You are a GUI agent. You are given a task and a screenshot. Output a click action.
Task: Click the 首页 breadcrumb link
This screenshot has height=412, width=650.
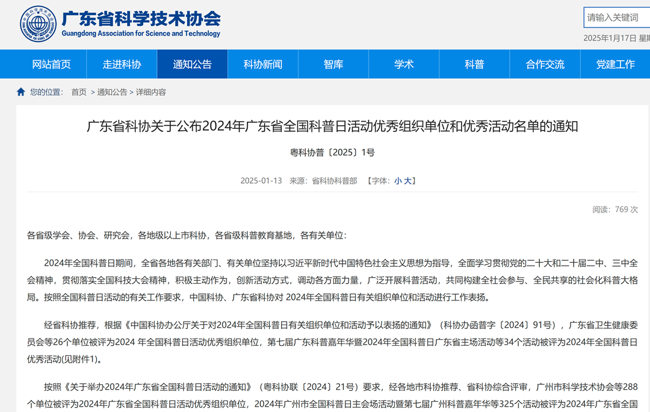[x=79, y=92]
